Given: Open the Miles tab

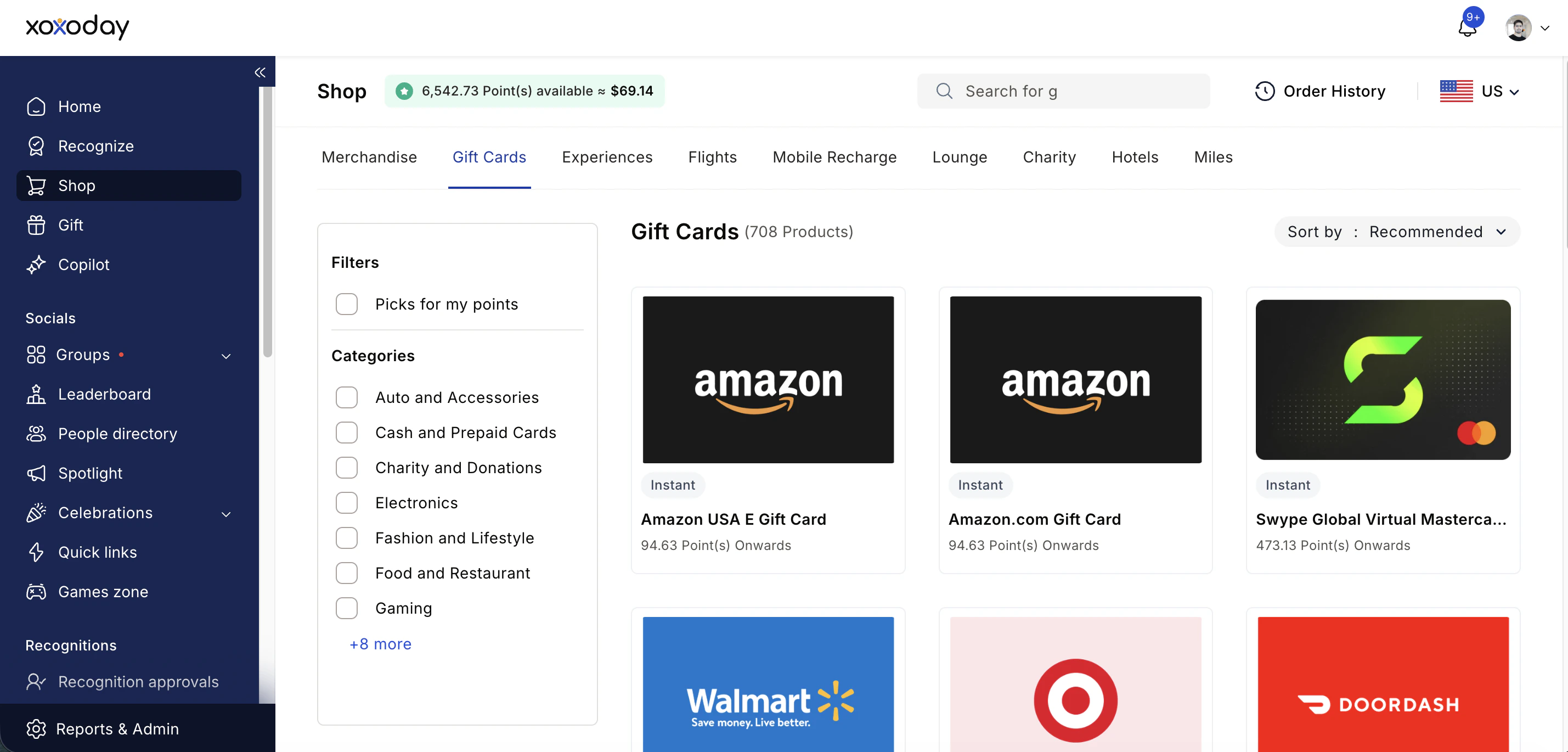Looking at the screenshot, I should coord(1213,157).
